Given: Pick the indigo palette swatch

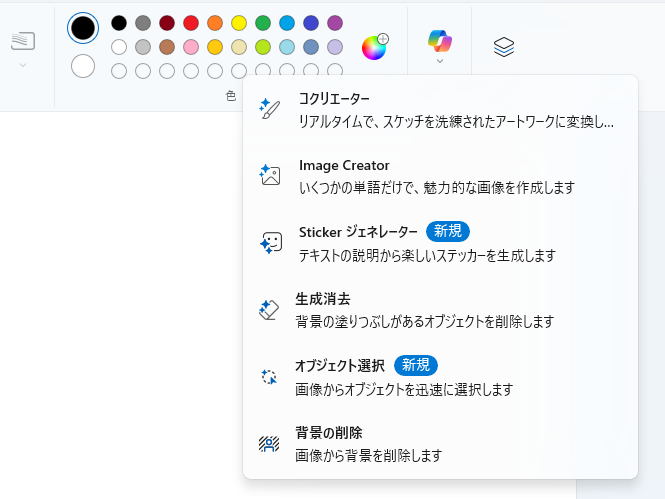Looking at the screenshot, I should (311, 23).
